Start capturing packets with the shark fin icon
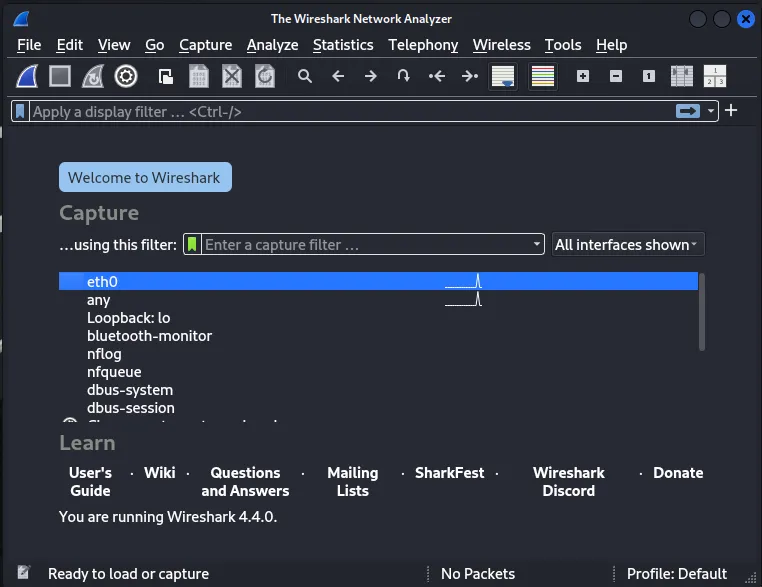The height and width of the screenshot is (587, 762). click(x=30, y=76)
